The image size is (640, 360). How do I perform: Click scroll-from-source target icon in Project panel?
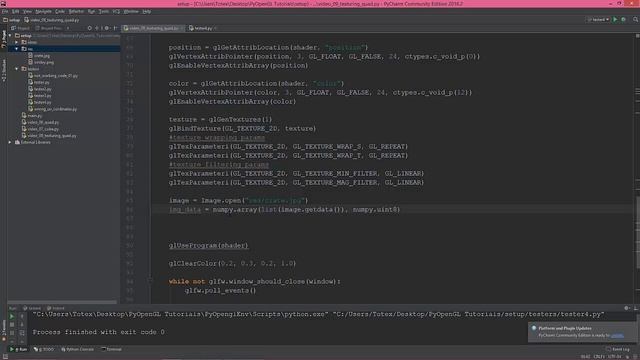pyautogui.click(x=89, y=28)
